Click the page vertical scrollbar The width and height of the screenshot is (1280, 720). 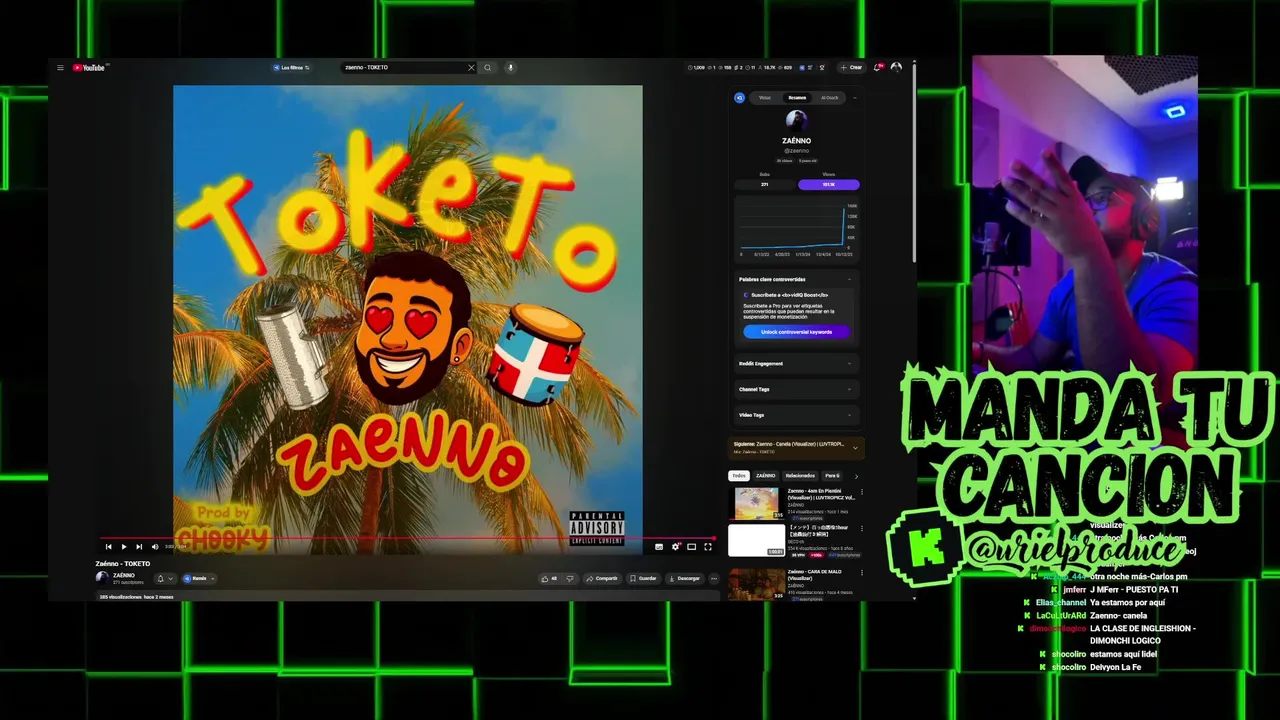(x=914, y=165)
